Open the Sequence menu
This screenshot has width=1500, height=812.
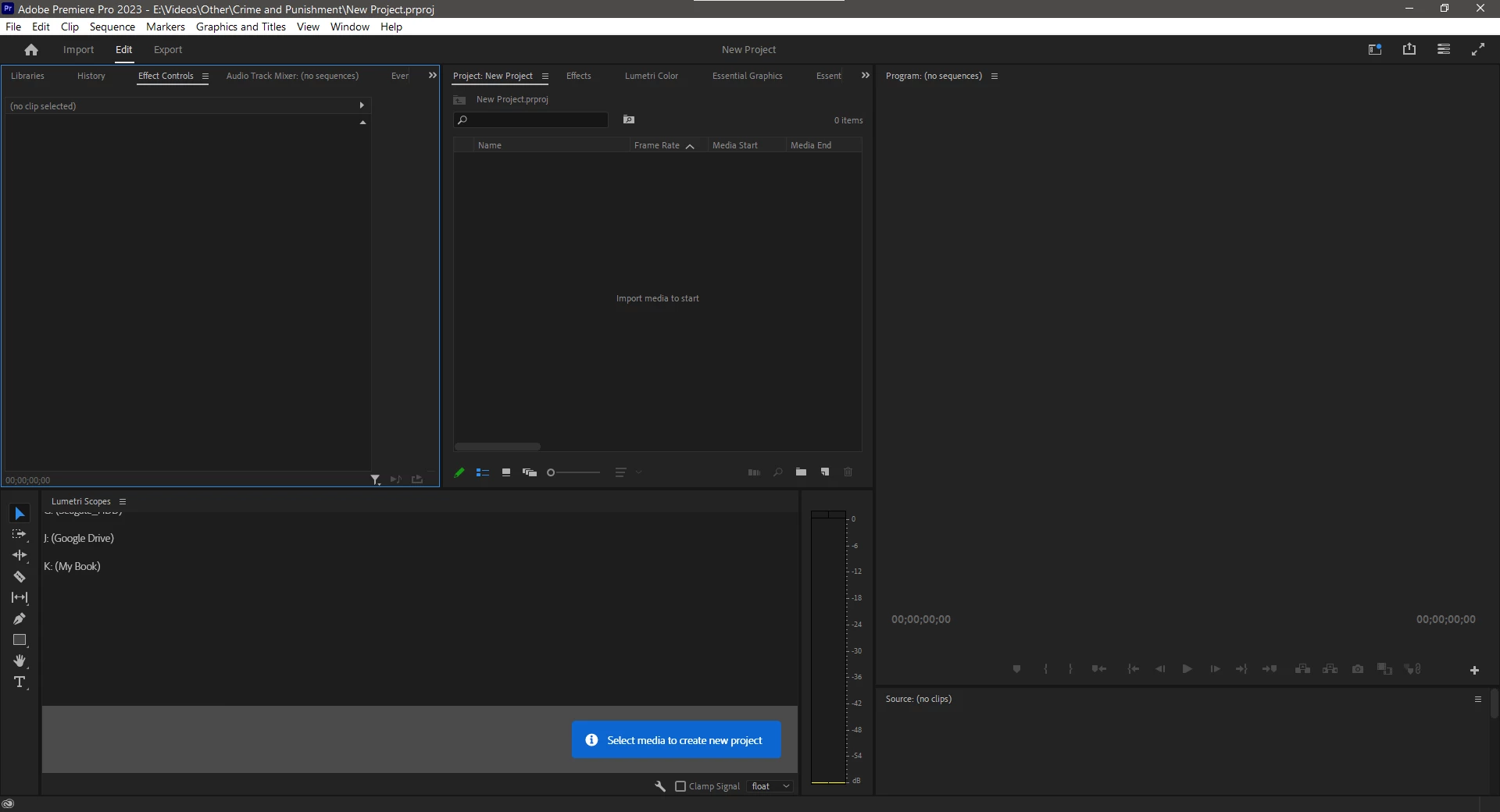[112, 27]
